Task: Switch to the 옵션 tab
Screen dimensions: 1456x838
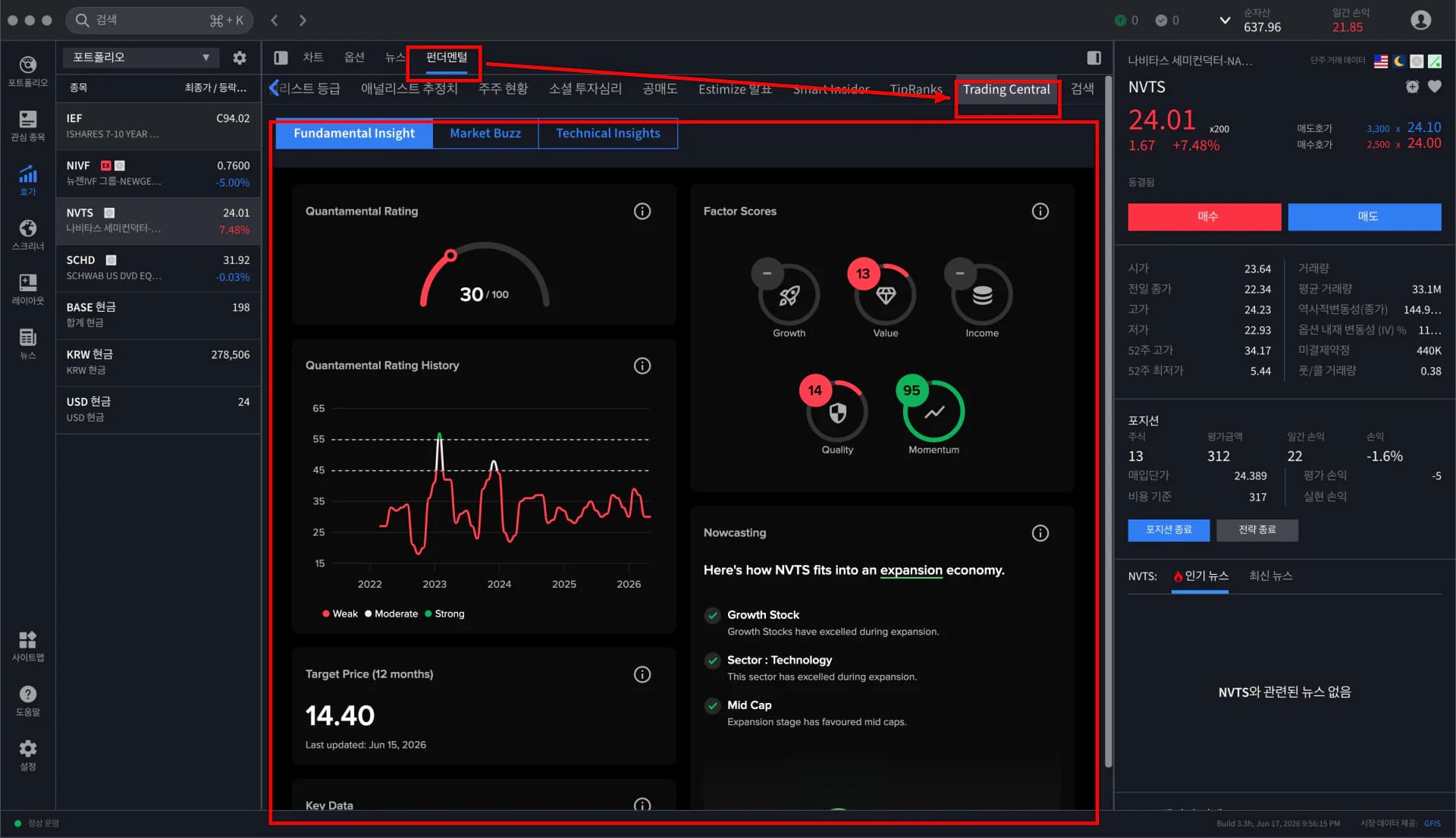Action: (x=354, y=58)
